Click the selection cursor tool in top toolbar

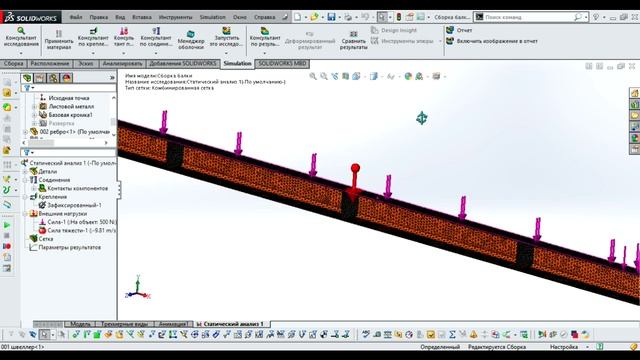click(x=382, y=17)
